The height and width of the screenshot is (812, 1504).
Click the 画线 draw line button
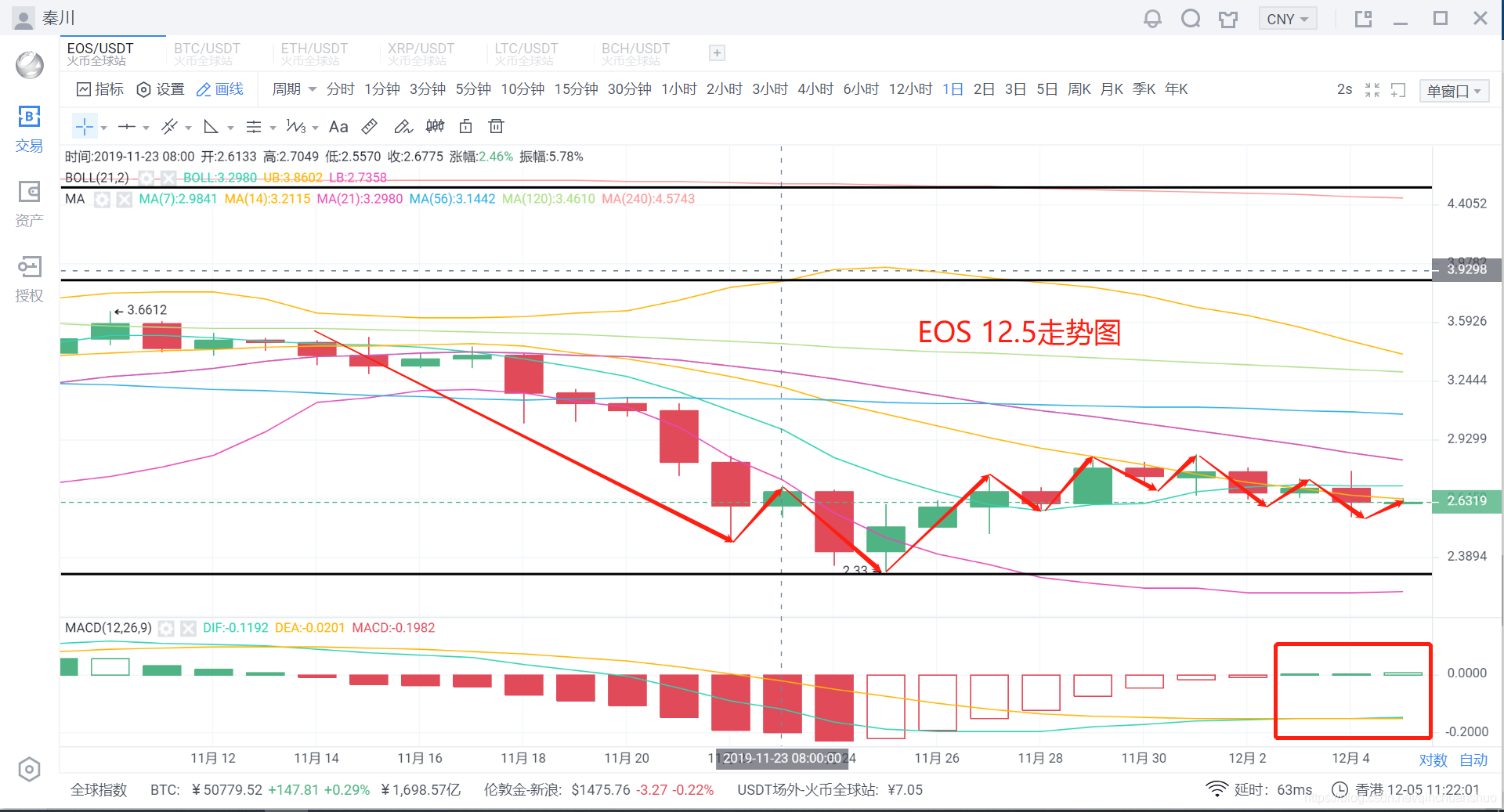click(x=220, y=89)
